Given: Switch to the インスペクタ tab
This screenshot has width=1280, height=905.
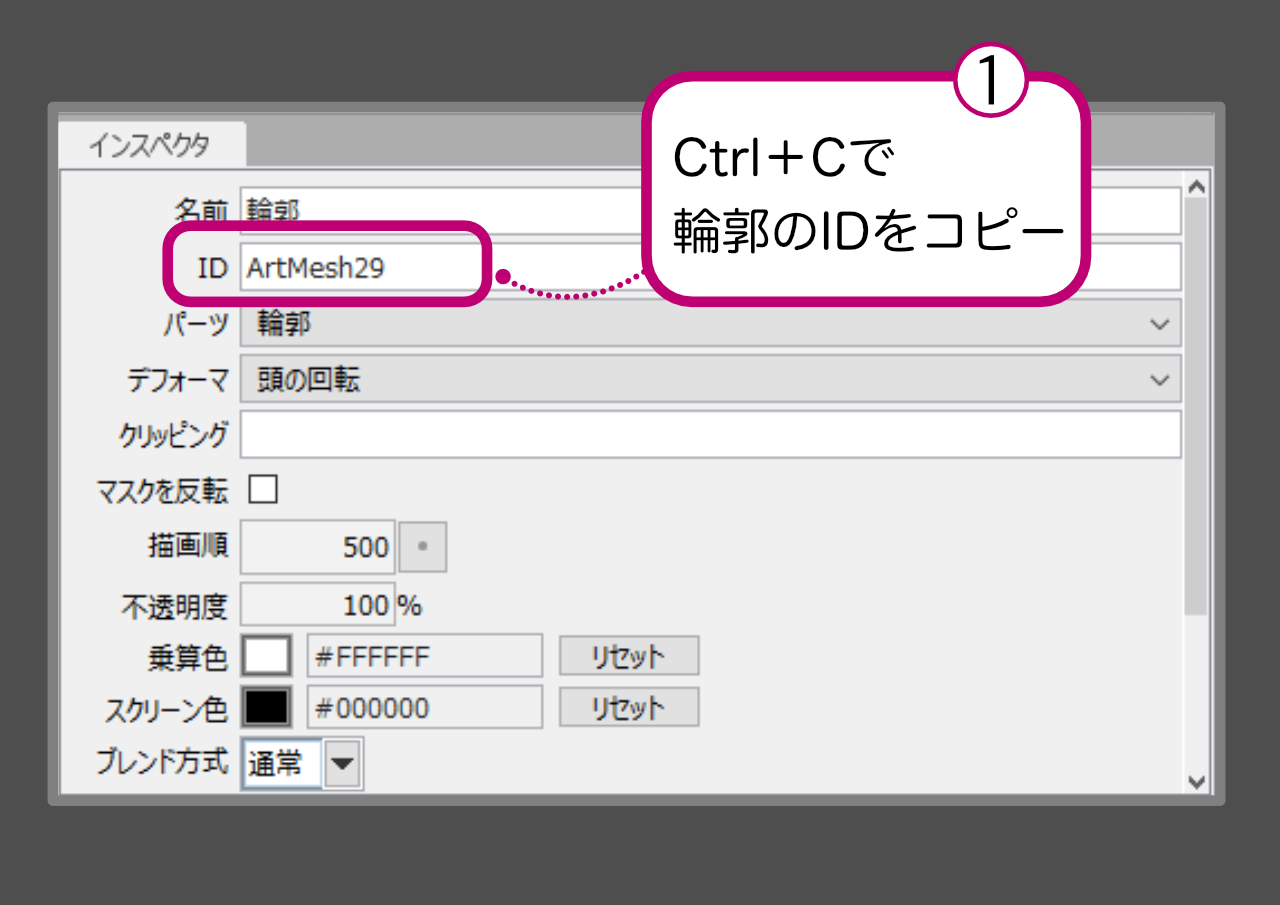Looking at the screenshot, I should [x=151, y=145].
